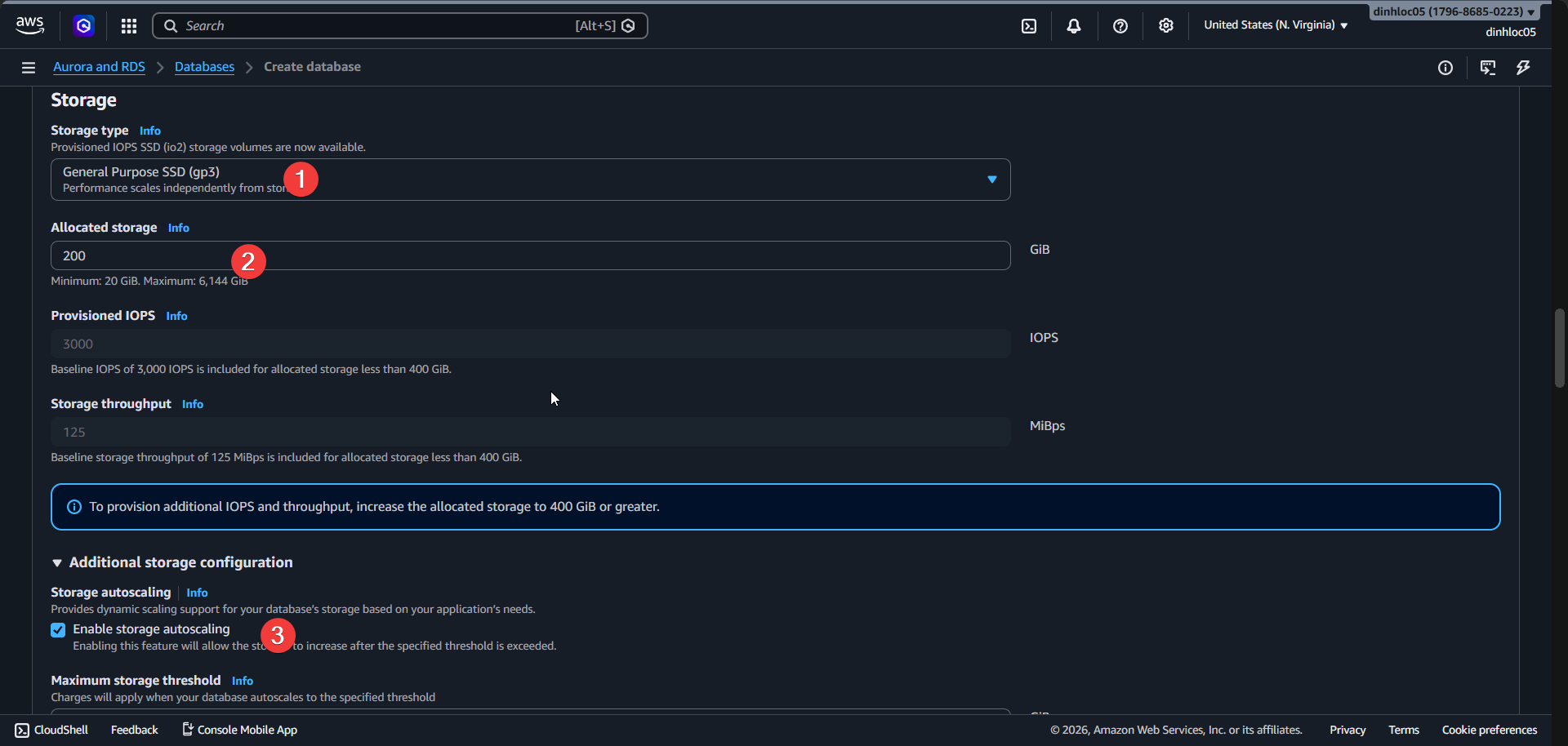Click text about baseline IOPS of 3,000
The image size is (1568, 746).
[x=251, y=369]
